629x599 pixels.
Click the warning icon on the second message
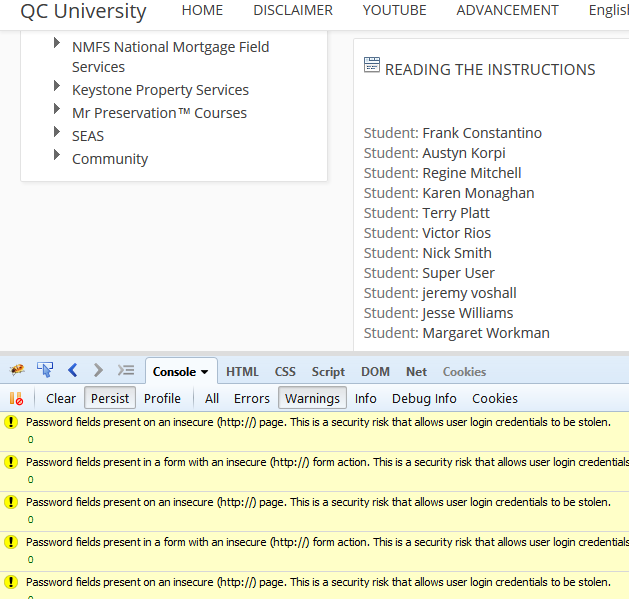click(x=11, y=462)
